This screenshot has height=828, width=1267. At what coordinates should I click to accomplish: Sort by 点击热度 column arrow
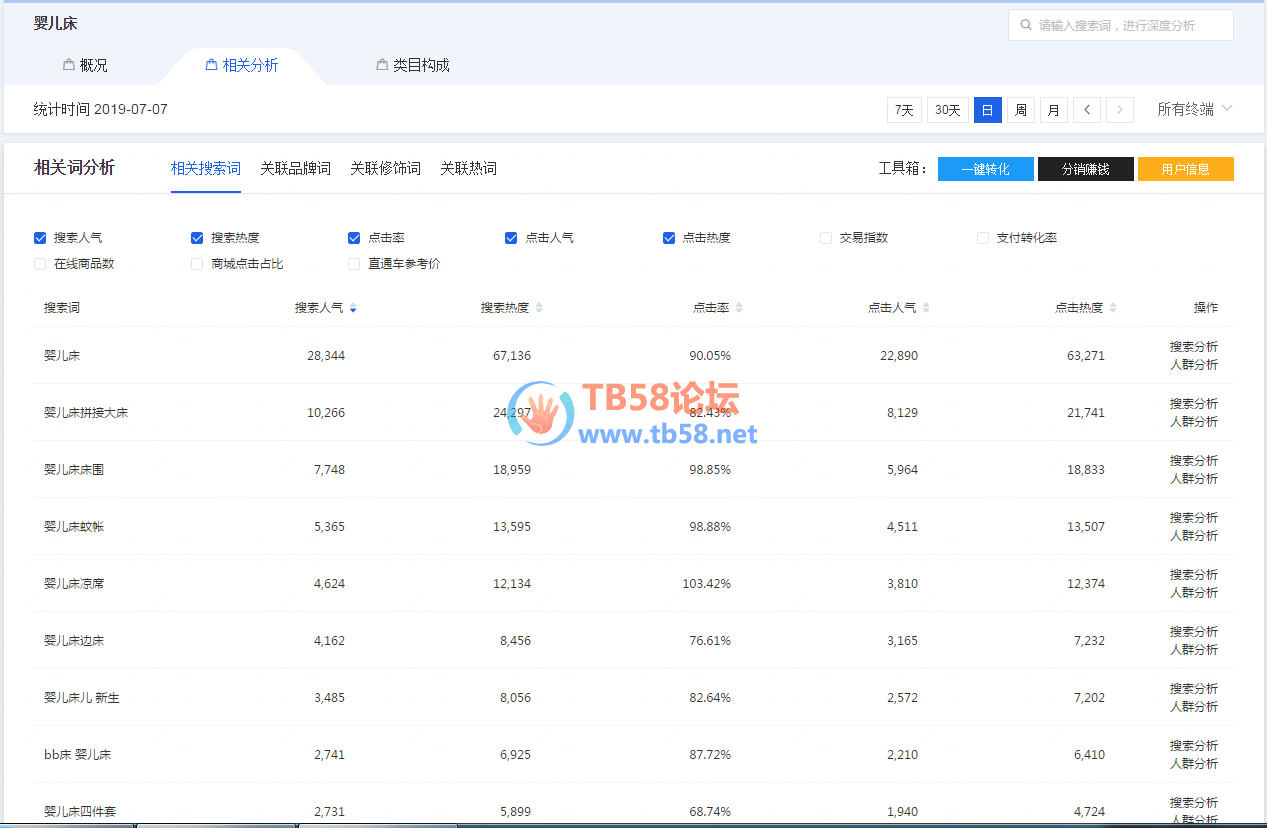pos(1113,308)
